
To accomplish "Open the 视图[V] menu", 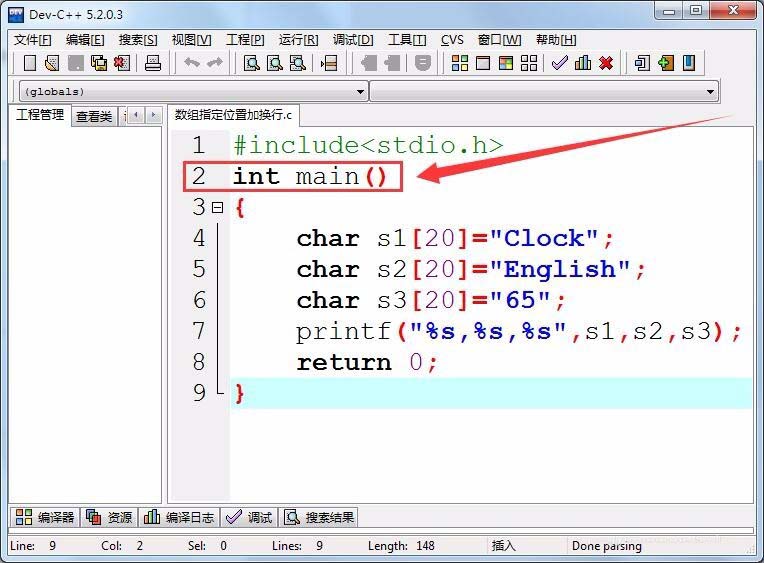I will (x=191, y=39).
